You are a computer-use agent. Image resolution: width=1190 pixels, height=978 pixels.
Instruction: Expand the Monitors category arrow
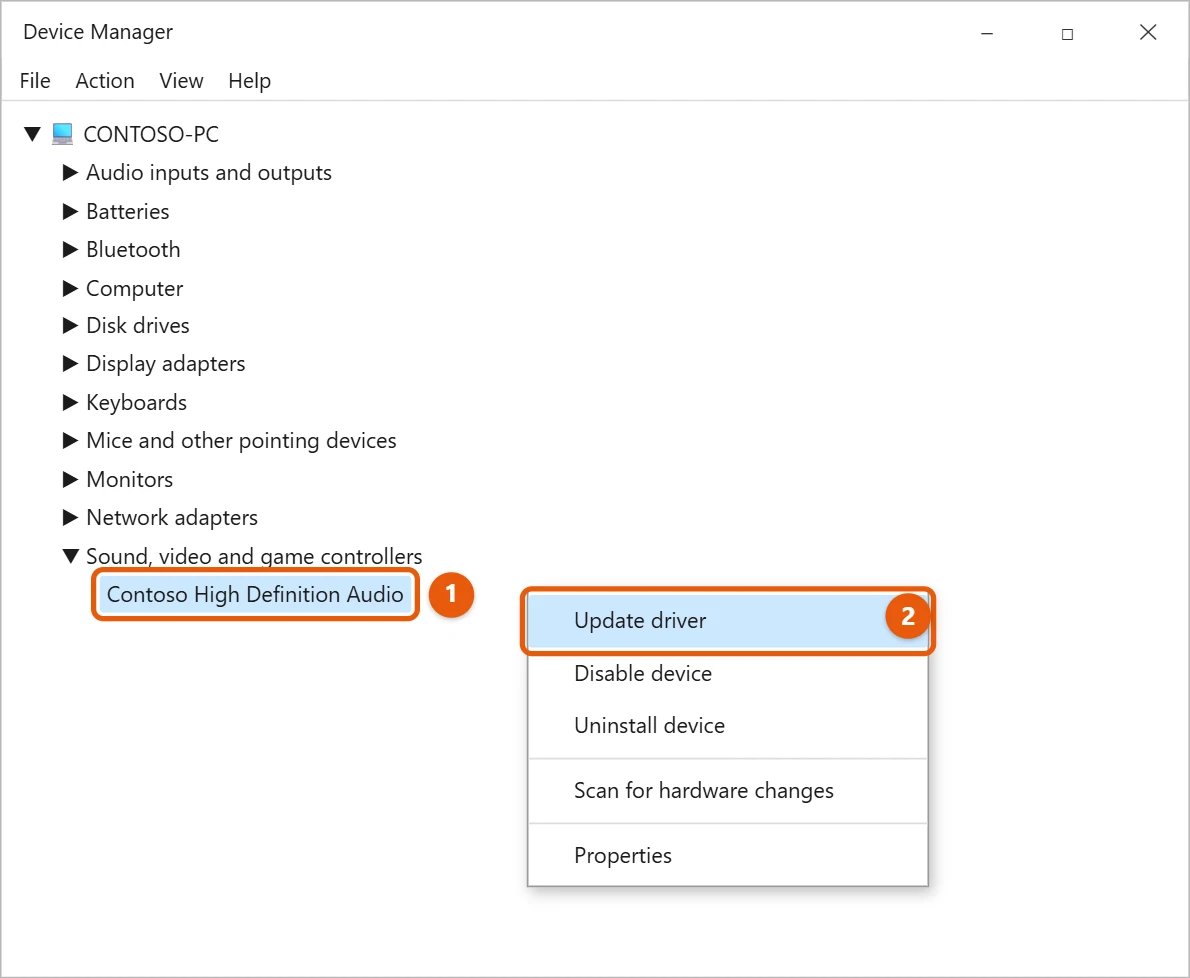pos(70,479)
